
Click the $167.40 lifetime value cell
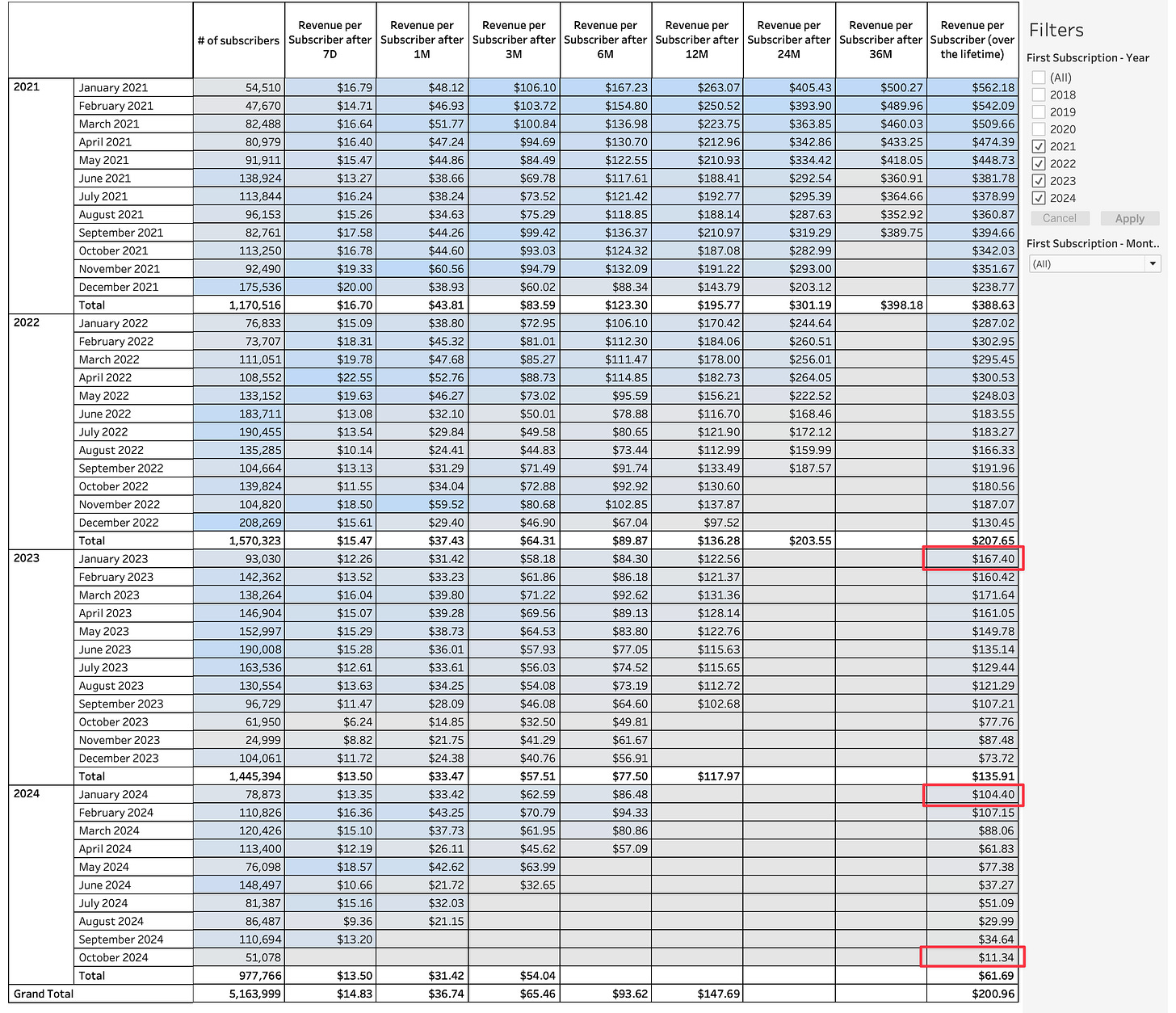click(x=972, y=559)
